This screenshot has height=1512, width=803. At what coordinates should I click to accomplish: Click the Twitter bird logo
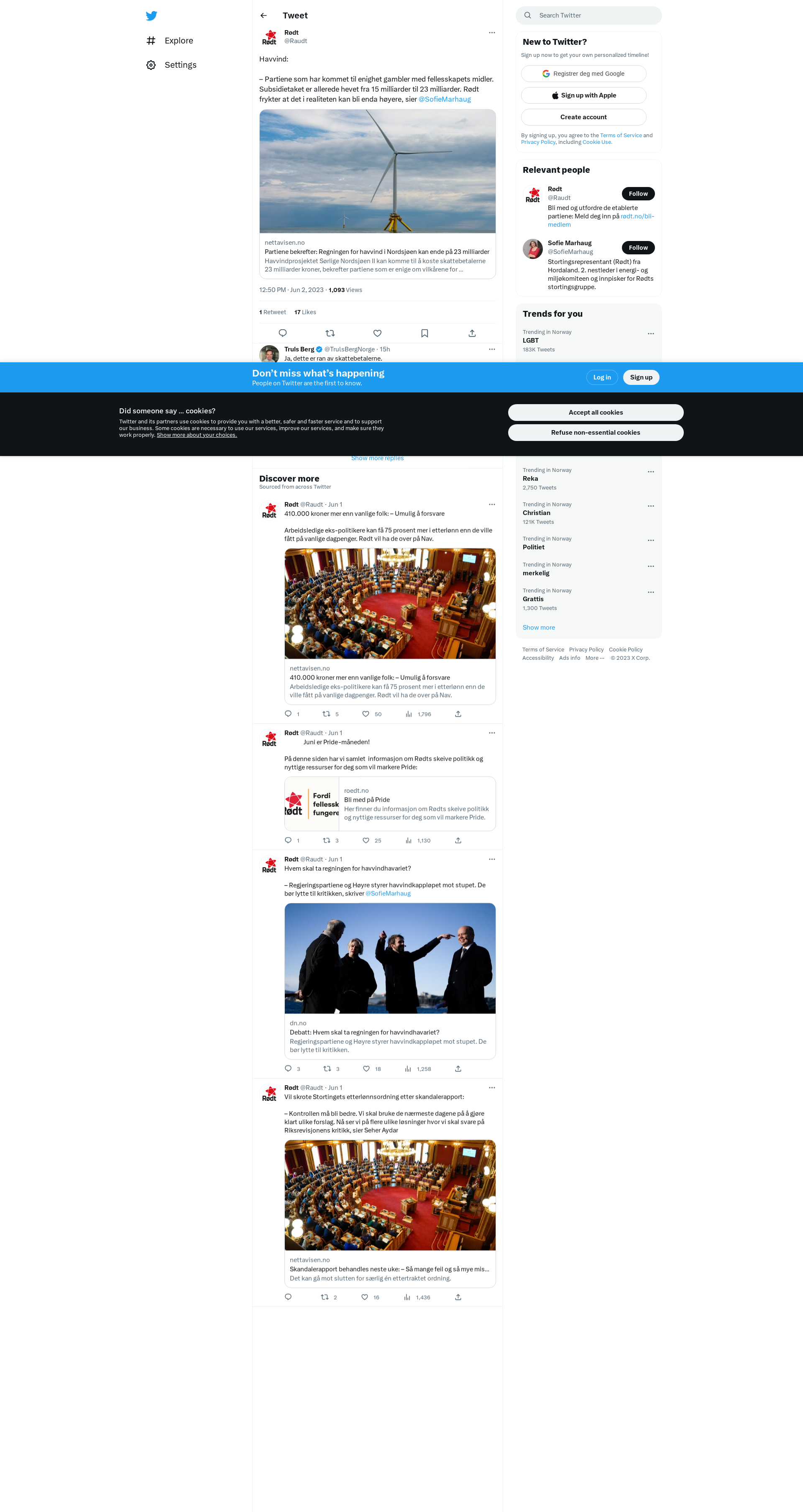pyautogui.click(x=151, y=16)
